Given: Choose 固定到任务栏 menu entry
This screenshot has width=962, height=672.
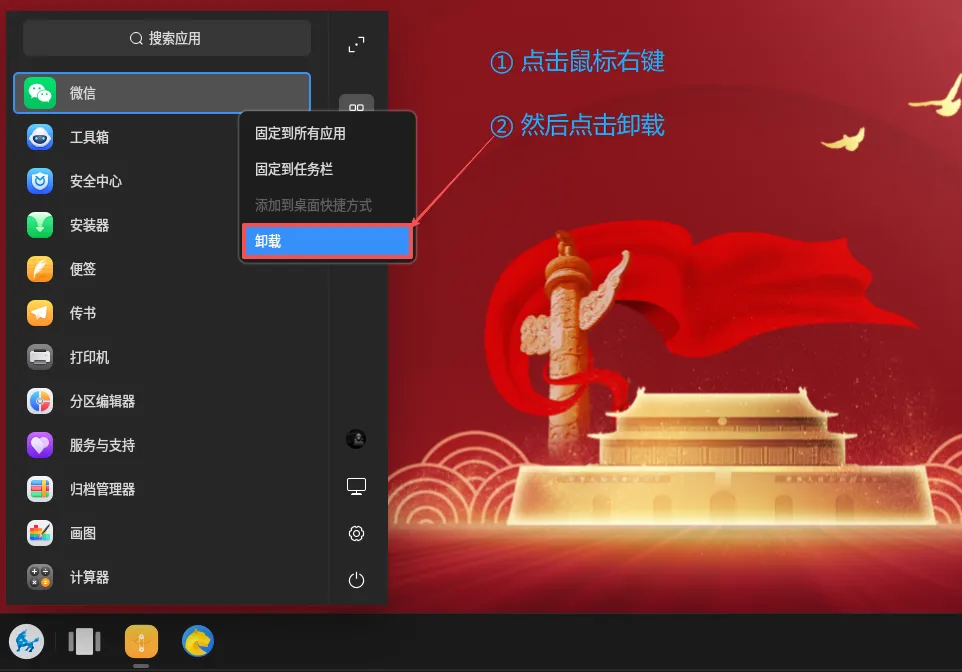Looking at the screenshot, I should pyautogui.click(x=328, y=169).
